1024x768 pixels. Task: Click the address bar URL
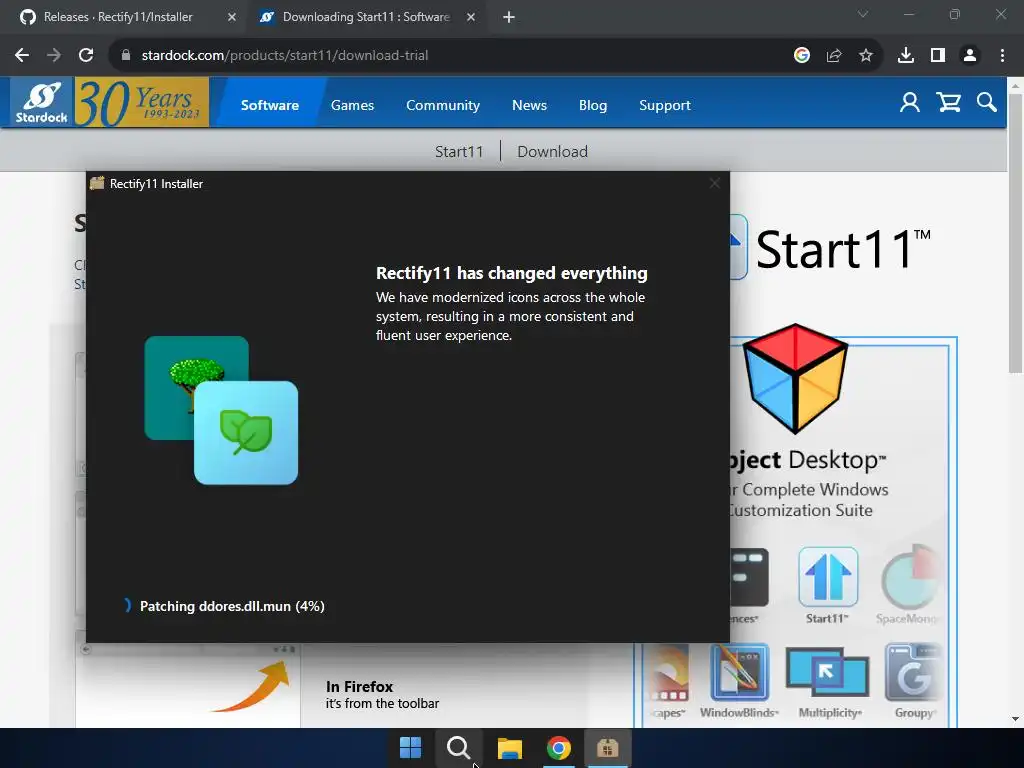pos(285,56)
